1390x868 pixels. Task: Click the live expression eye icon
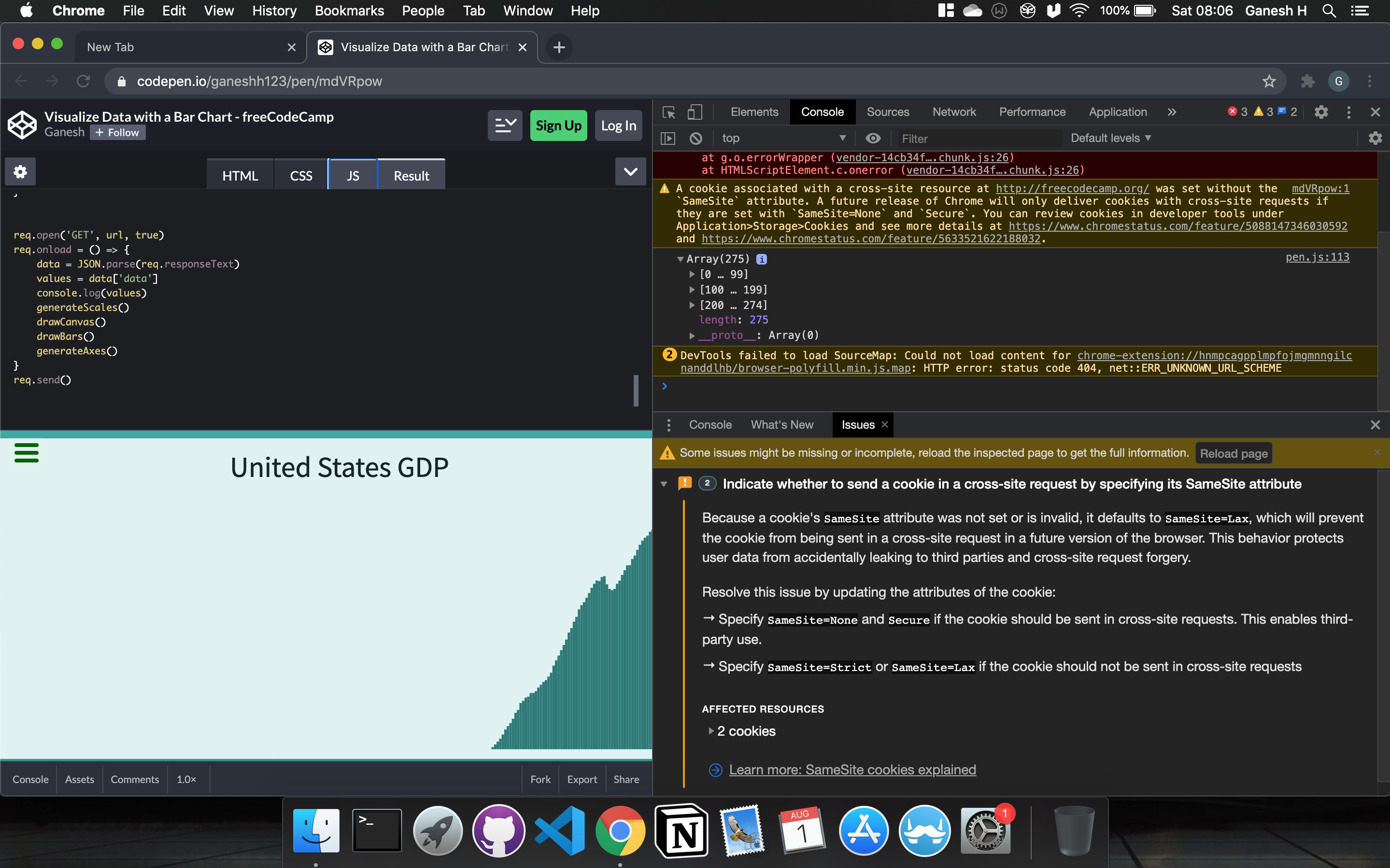(x=873, y=139)
